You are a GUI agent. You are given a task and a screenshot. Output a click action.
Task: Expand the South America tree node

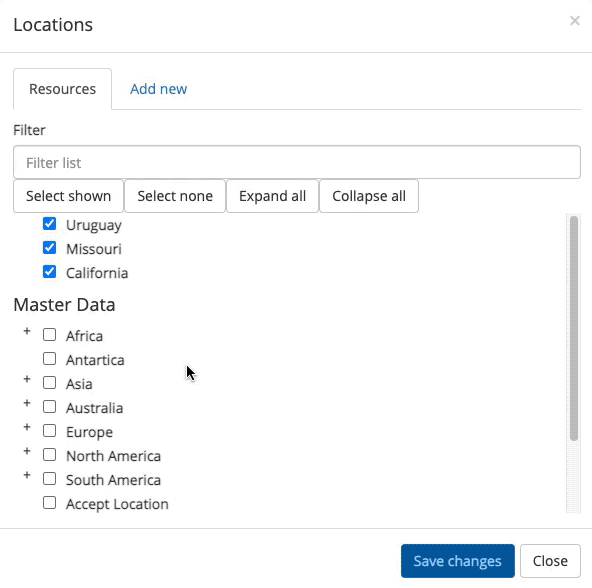point(27,475)
